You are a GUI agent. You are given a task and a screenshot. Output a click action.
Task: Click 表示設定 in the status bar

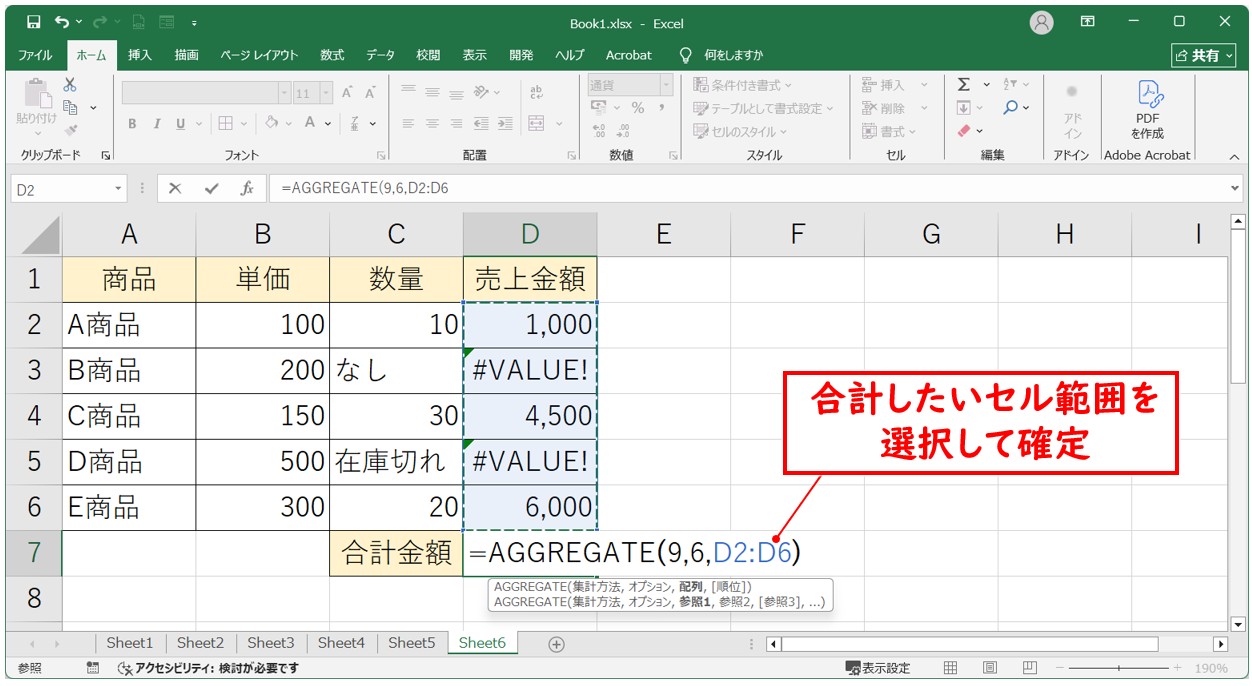pos(878,668)
